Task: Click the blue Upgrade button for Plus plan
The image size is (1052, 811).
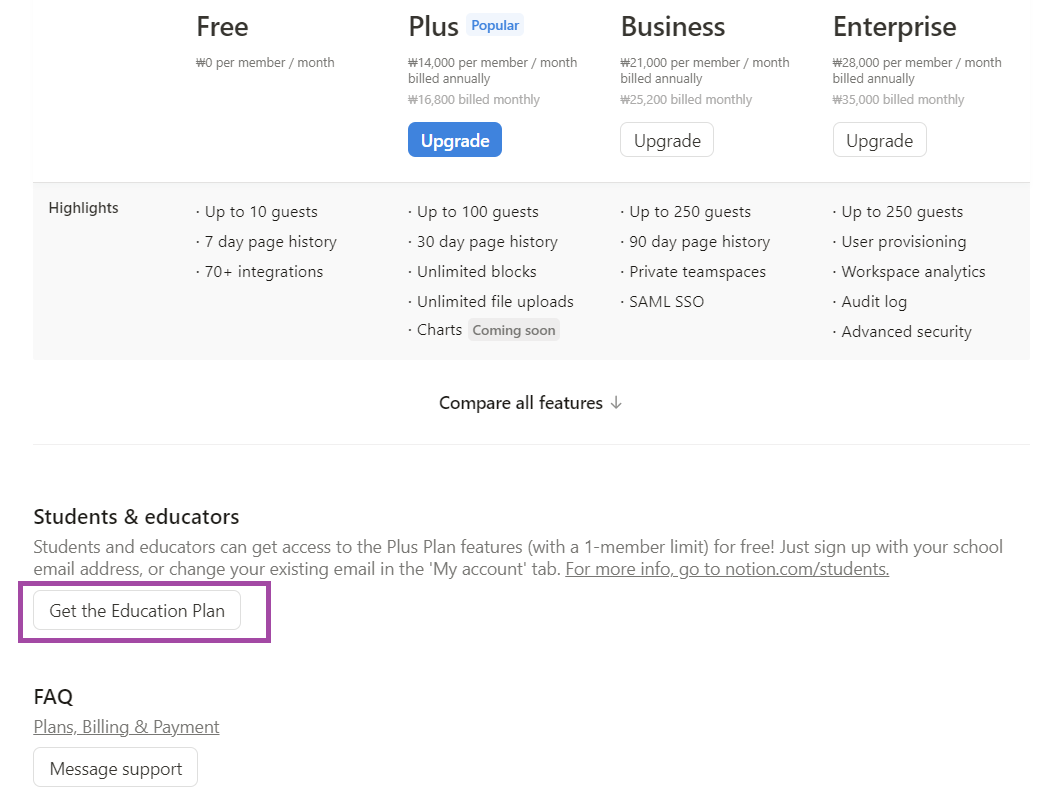Action: click(455, 140)
